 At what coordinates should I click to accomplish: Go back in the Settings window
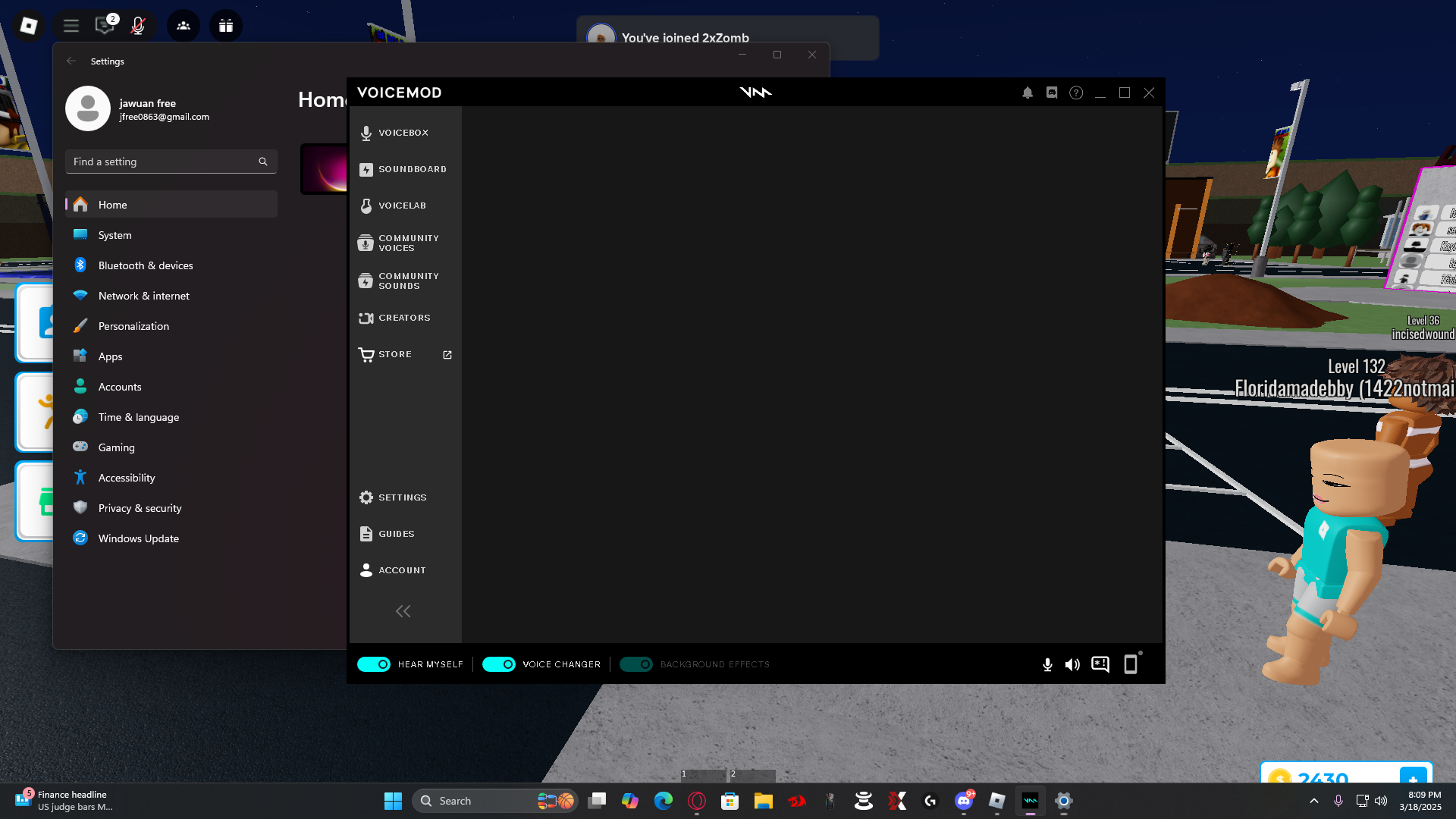click(x=71, y=61)
